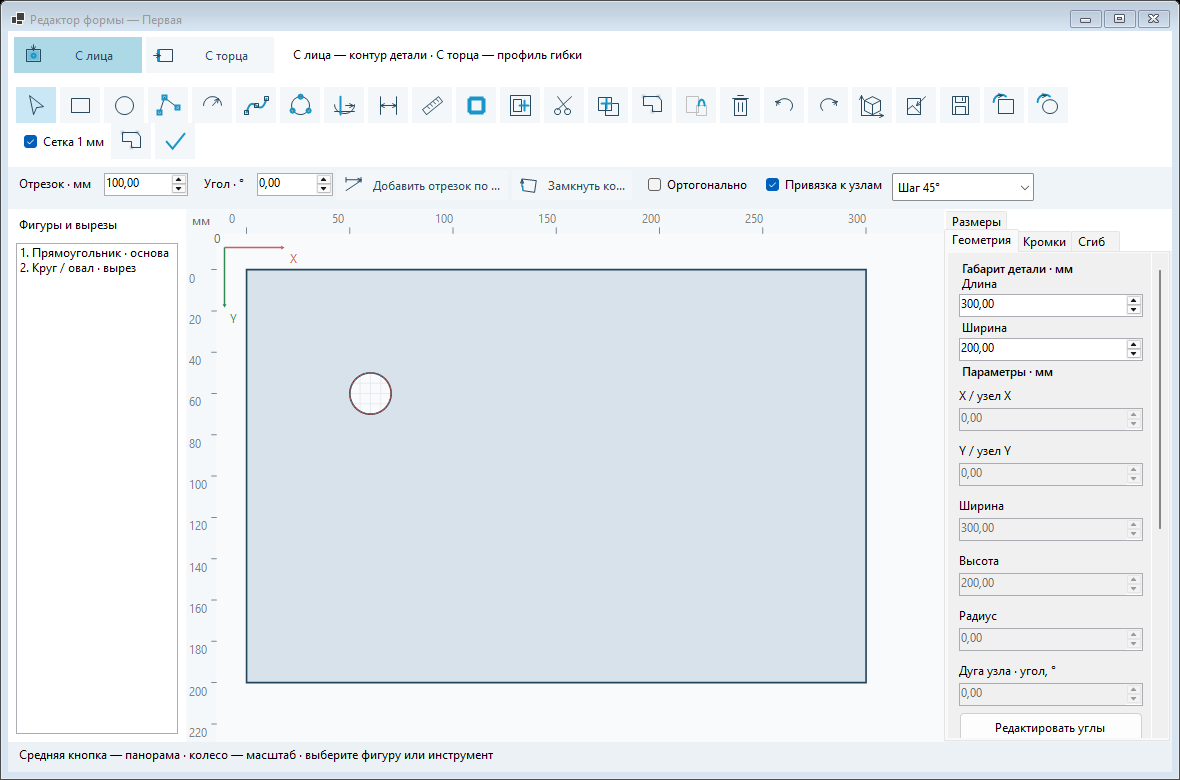The image size is (1180, 780).
Task: Activate the ruler measuring tool
Action: pos(432,105)
